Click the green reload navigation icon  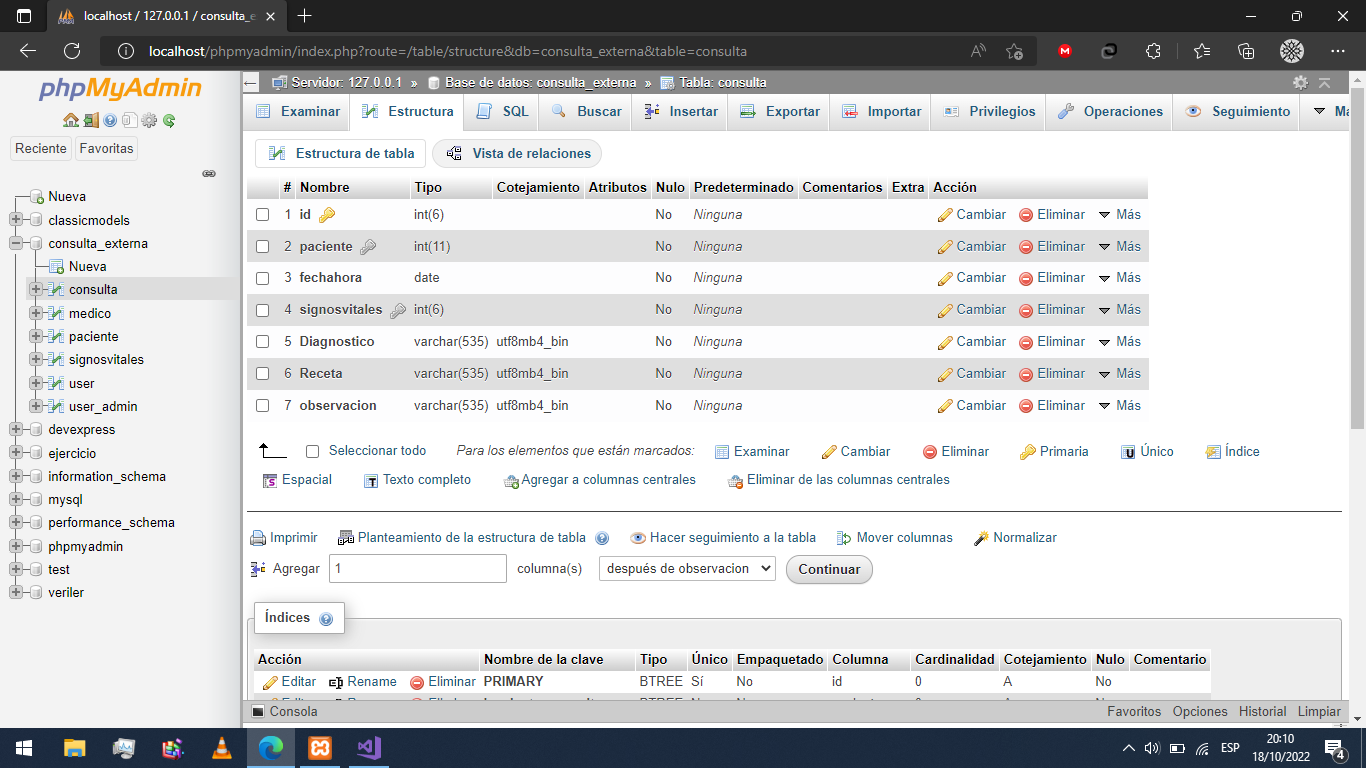(x=169, y=120)
